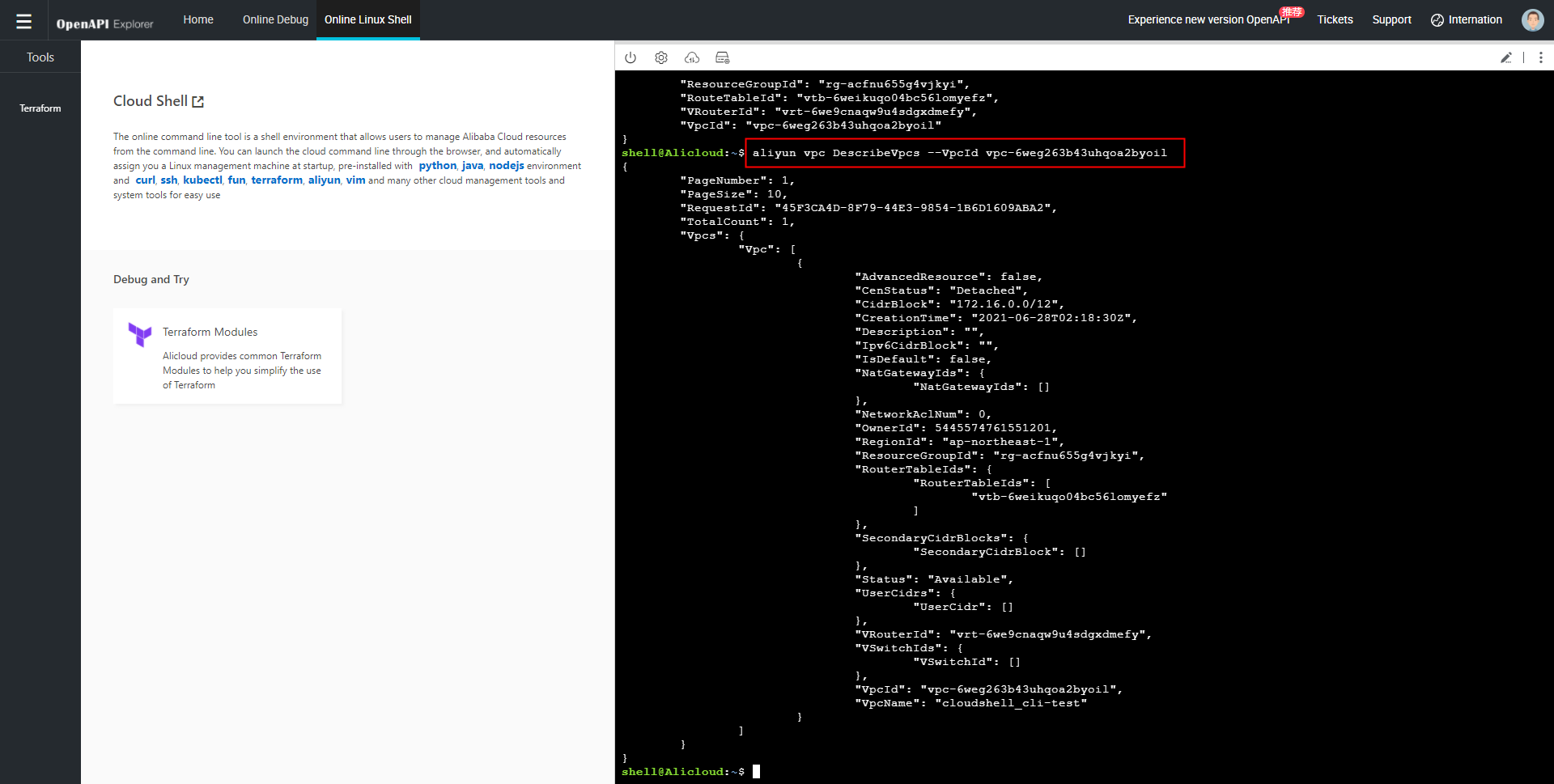
Task: Click the Internation globe icon
Action: 1437,20
